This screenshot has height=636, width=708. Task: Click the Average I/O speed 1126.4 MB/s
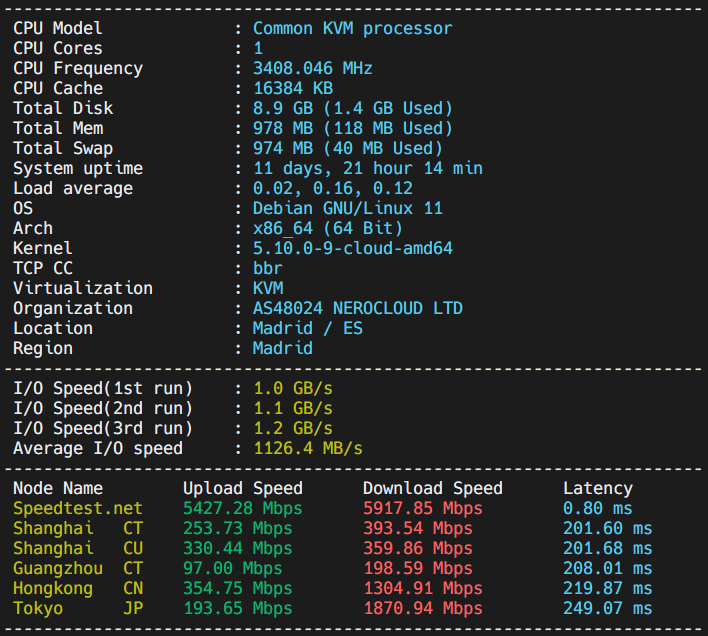[x=307, y=448]
